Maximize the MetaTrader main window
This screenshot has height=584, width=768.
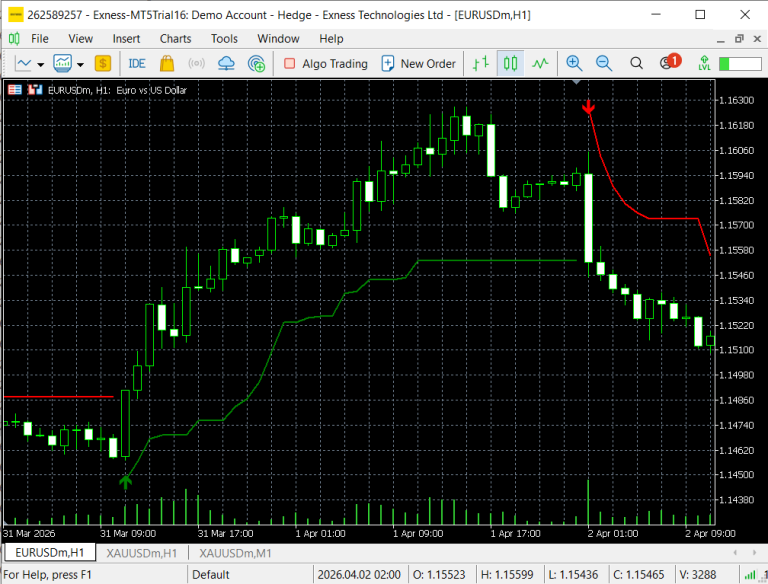point(700,15)
